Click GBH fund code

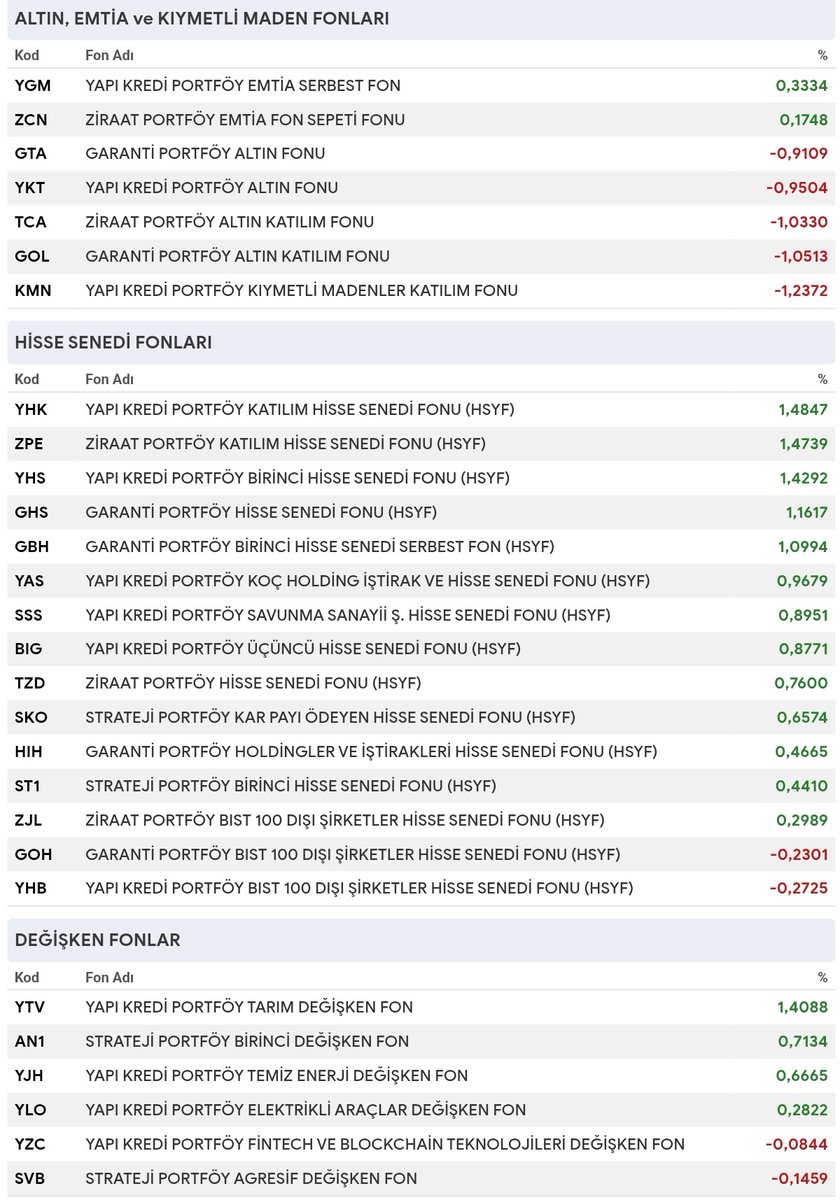32,546
